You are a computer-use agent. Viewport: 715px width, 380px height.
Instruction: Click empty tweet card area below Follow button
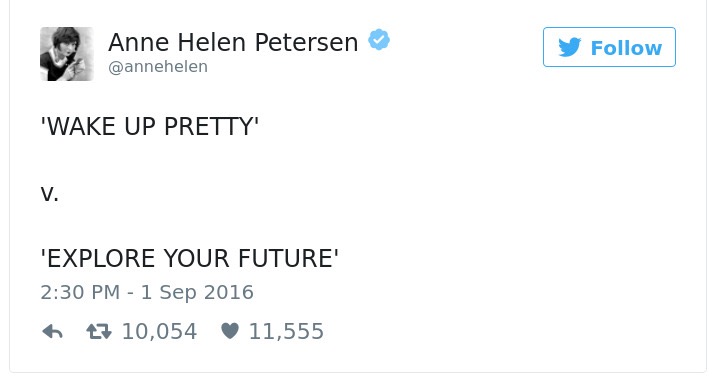(609, 182)
